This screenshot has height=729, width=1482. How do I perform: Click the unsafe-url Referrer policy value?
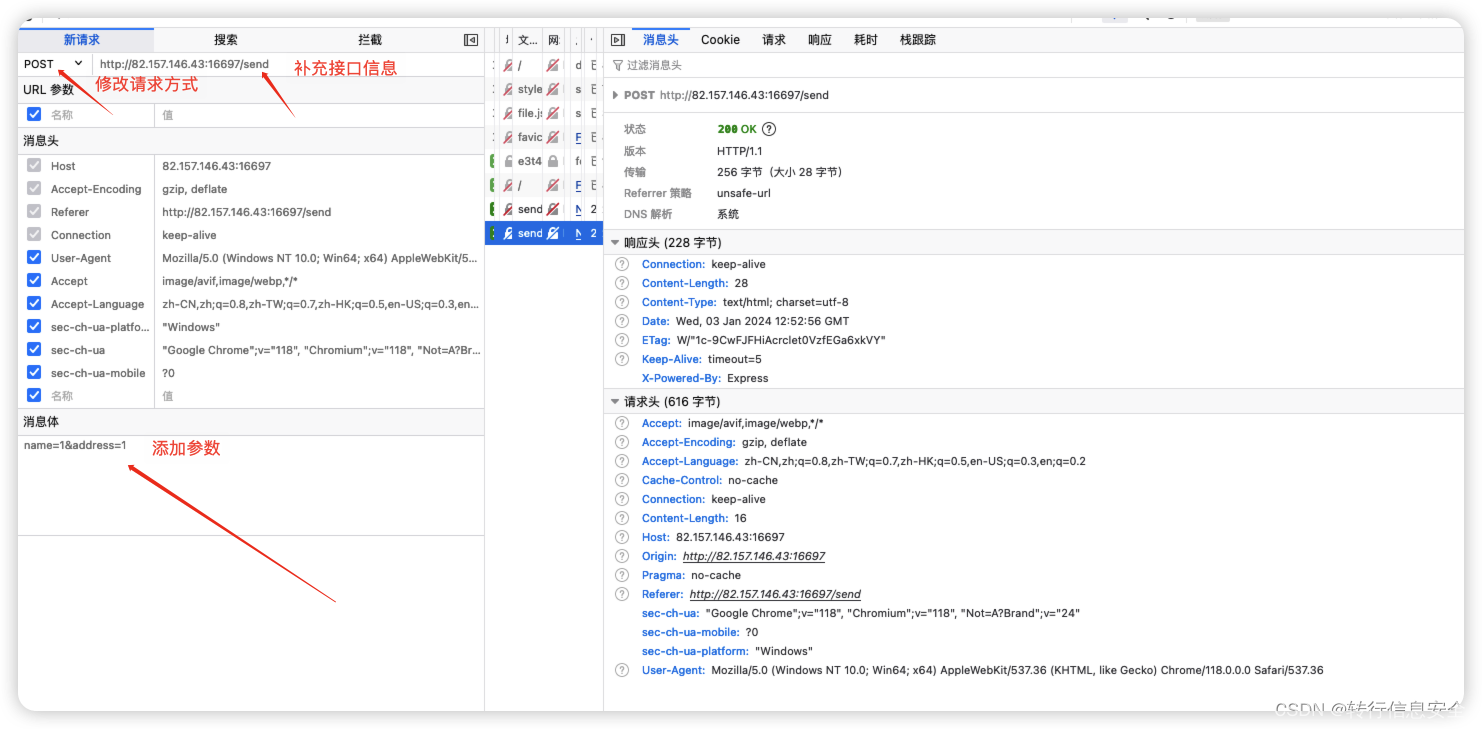pyautogui.click(x=744, y=193)
